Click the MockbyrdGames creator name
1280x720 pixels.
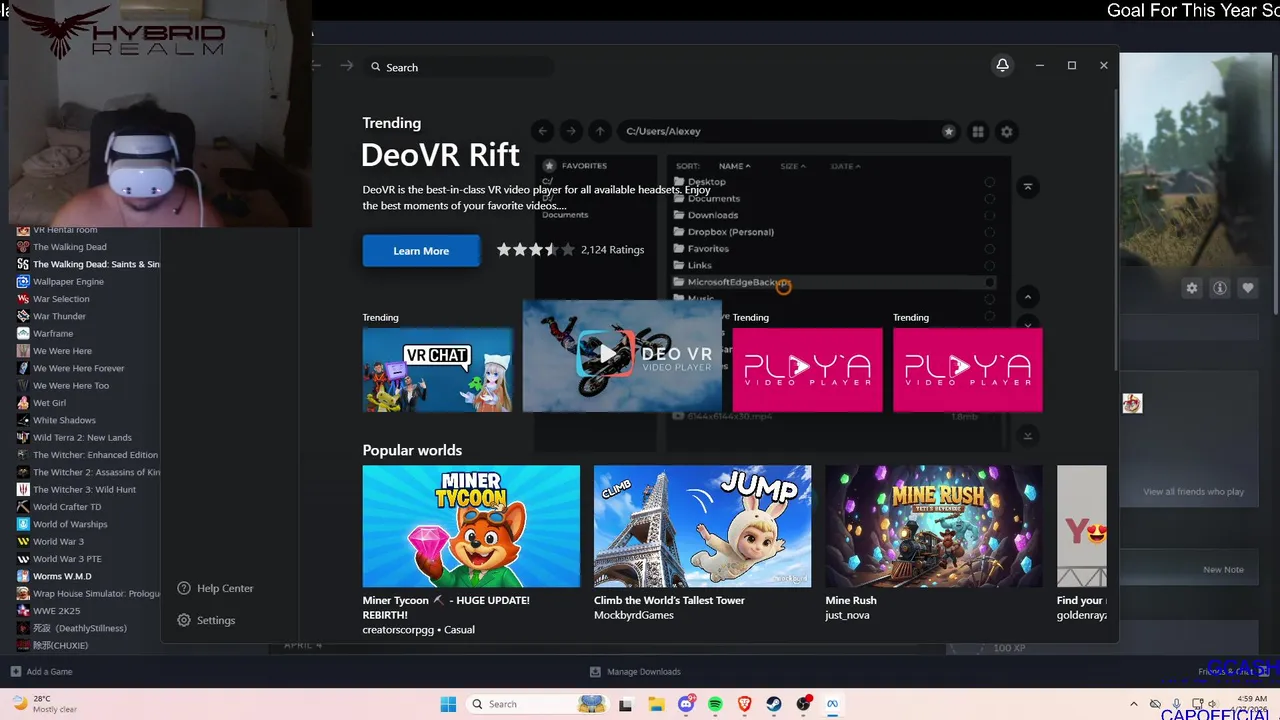pos(634,615)
